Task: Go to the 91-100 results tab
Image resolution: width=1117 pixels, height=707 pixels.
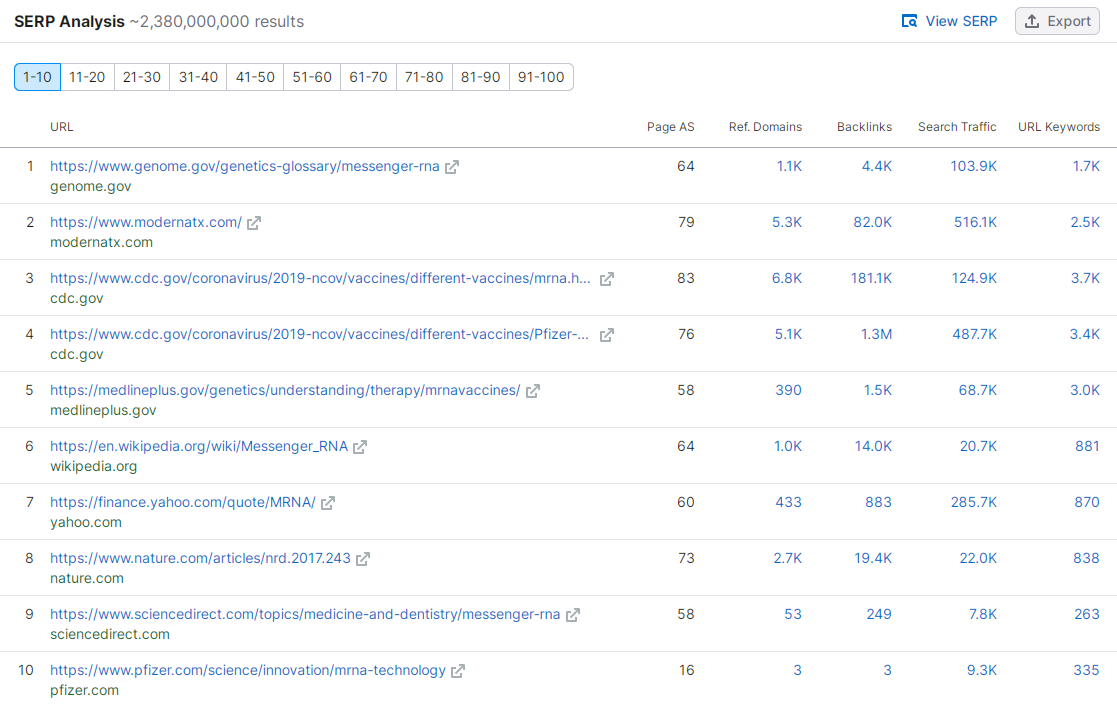Action: click(541, 77)
